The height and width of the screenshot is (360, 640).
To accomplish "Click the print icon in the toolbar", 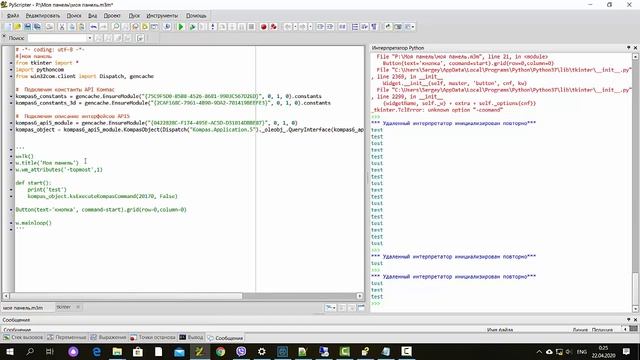I will point(49,27).
